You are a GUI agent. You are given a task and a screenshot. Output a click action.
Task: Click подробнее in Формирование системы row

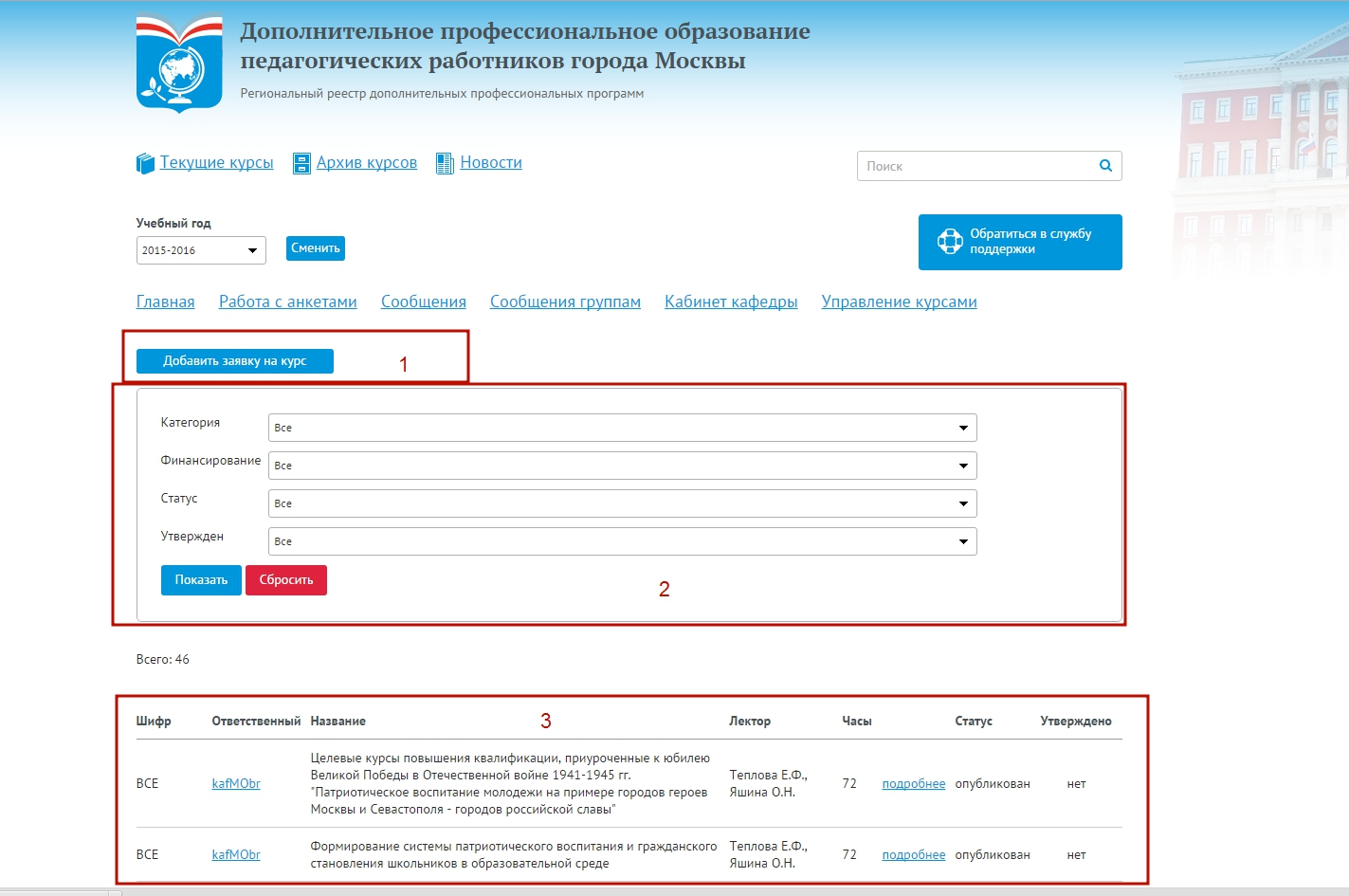click(x=914, y=855)
